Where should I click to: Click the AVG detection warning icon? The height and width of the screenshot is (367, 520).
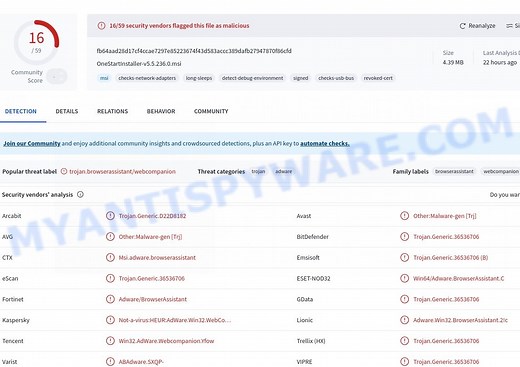(x=110, y=237)
